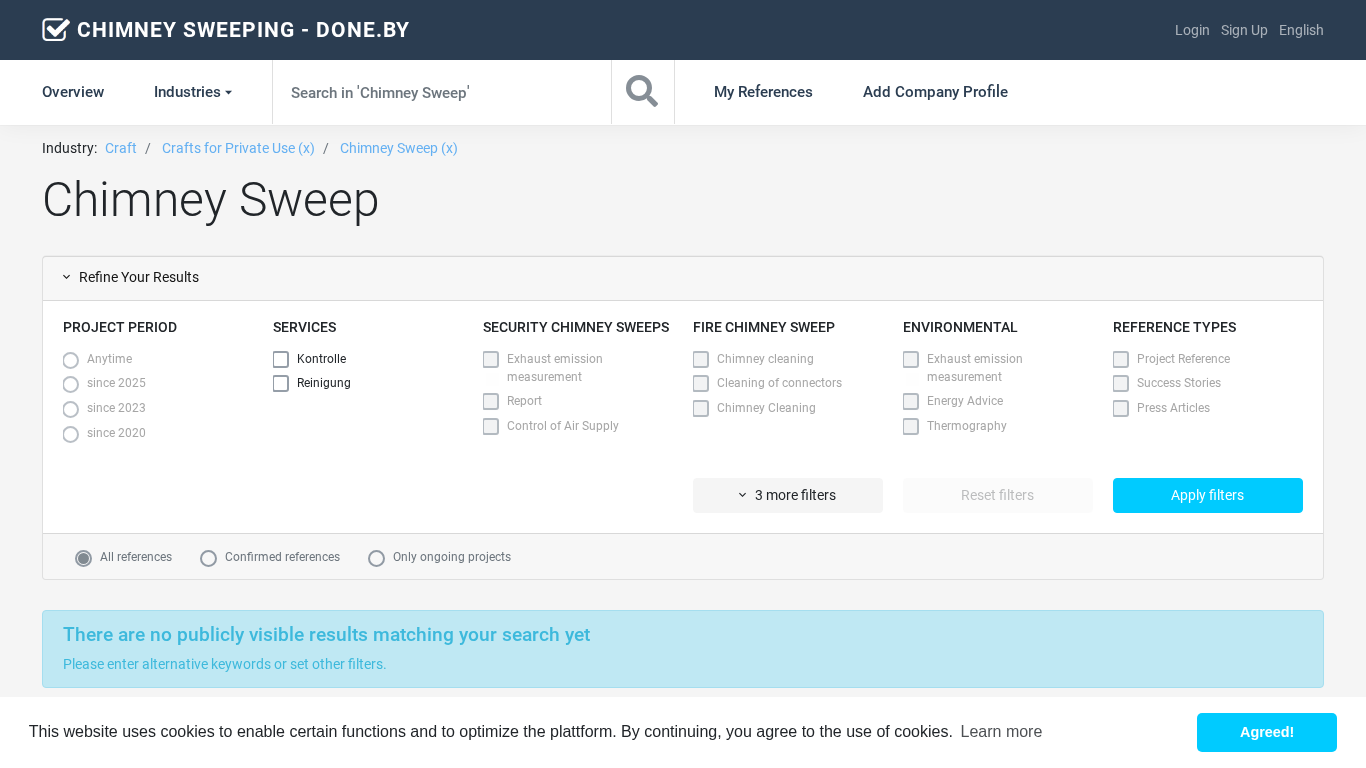Open the English language selector

click(x=1301, y=30)
